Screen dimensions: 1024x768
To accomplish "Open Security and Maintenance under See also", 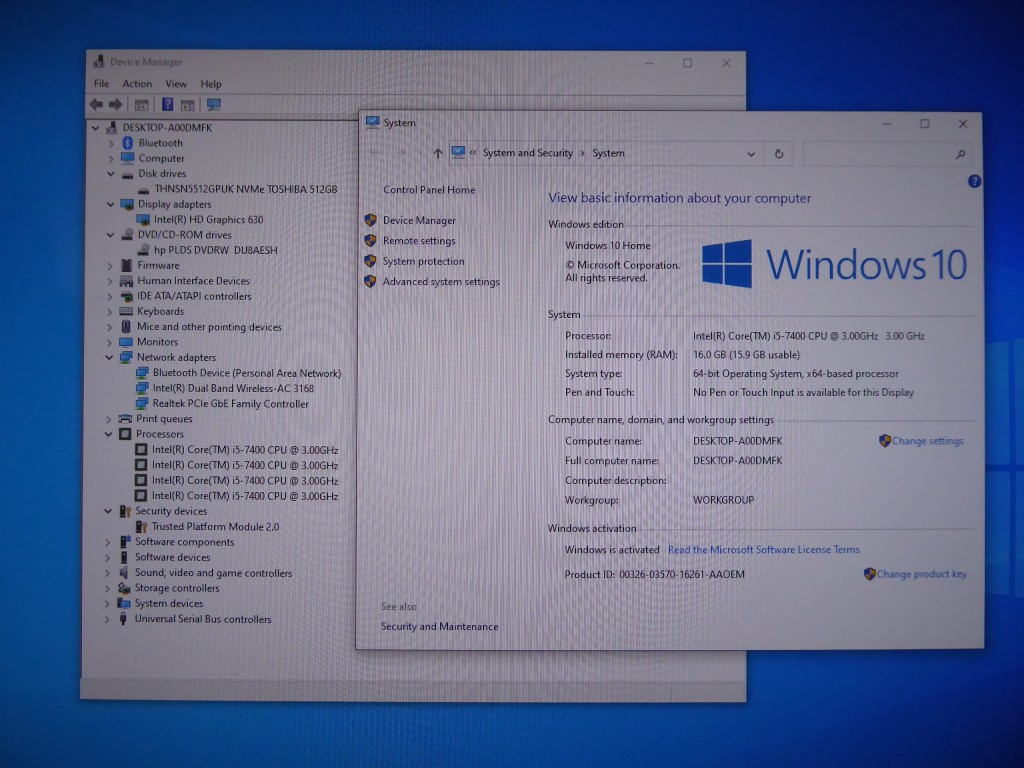I will point(440,626).
